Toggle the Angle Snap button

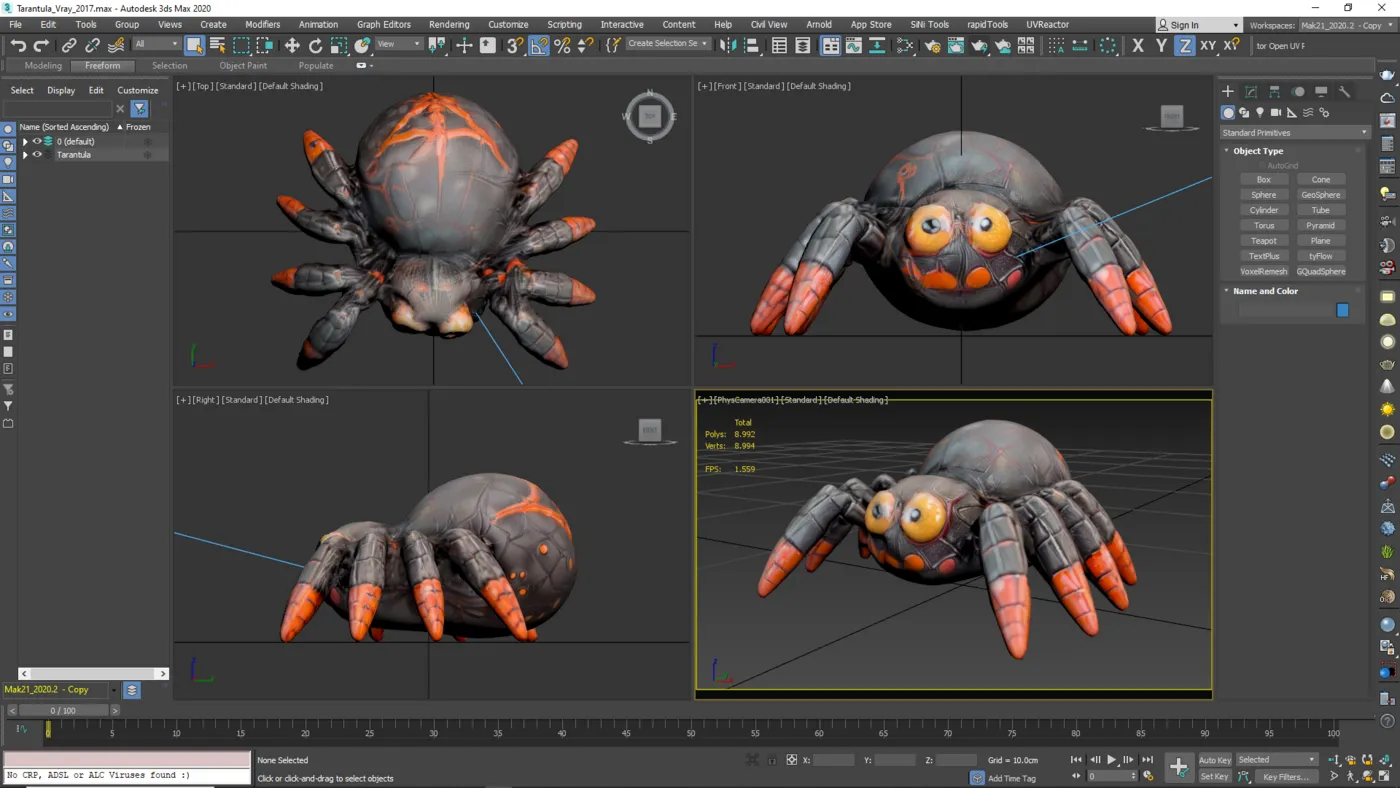[x=539, y=45]
